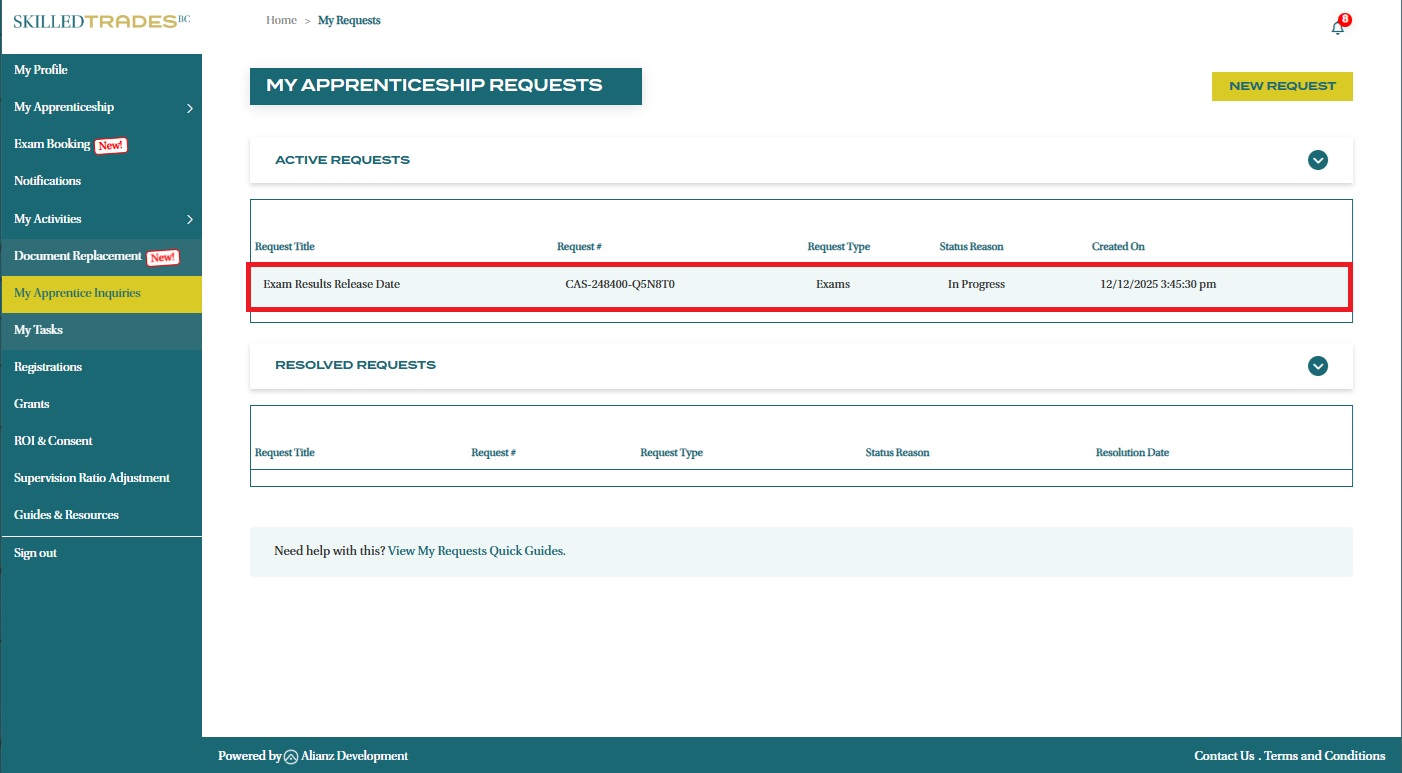The width and height of the screenshot is (1402, 773).
Task: Open the My Profile menu item
Action: 41,70
